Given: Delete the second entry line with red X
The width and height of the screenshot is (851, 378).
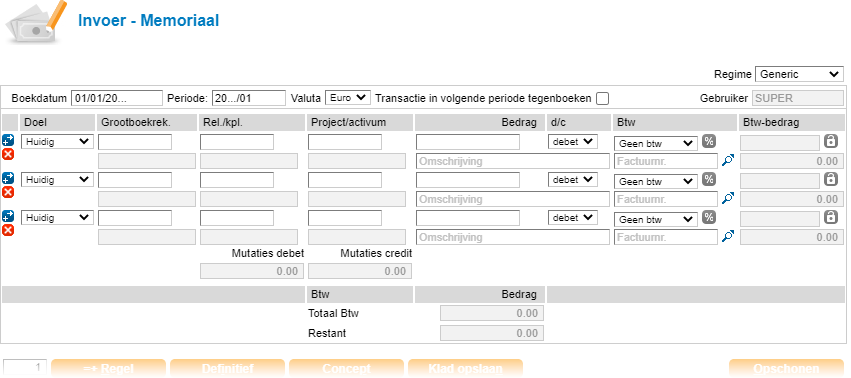Looking at the screenshot, I should coord(8,193).
